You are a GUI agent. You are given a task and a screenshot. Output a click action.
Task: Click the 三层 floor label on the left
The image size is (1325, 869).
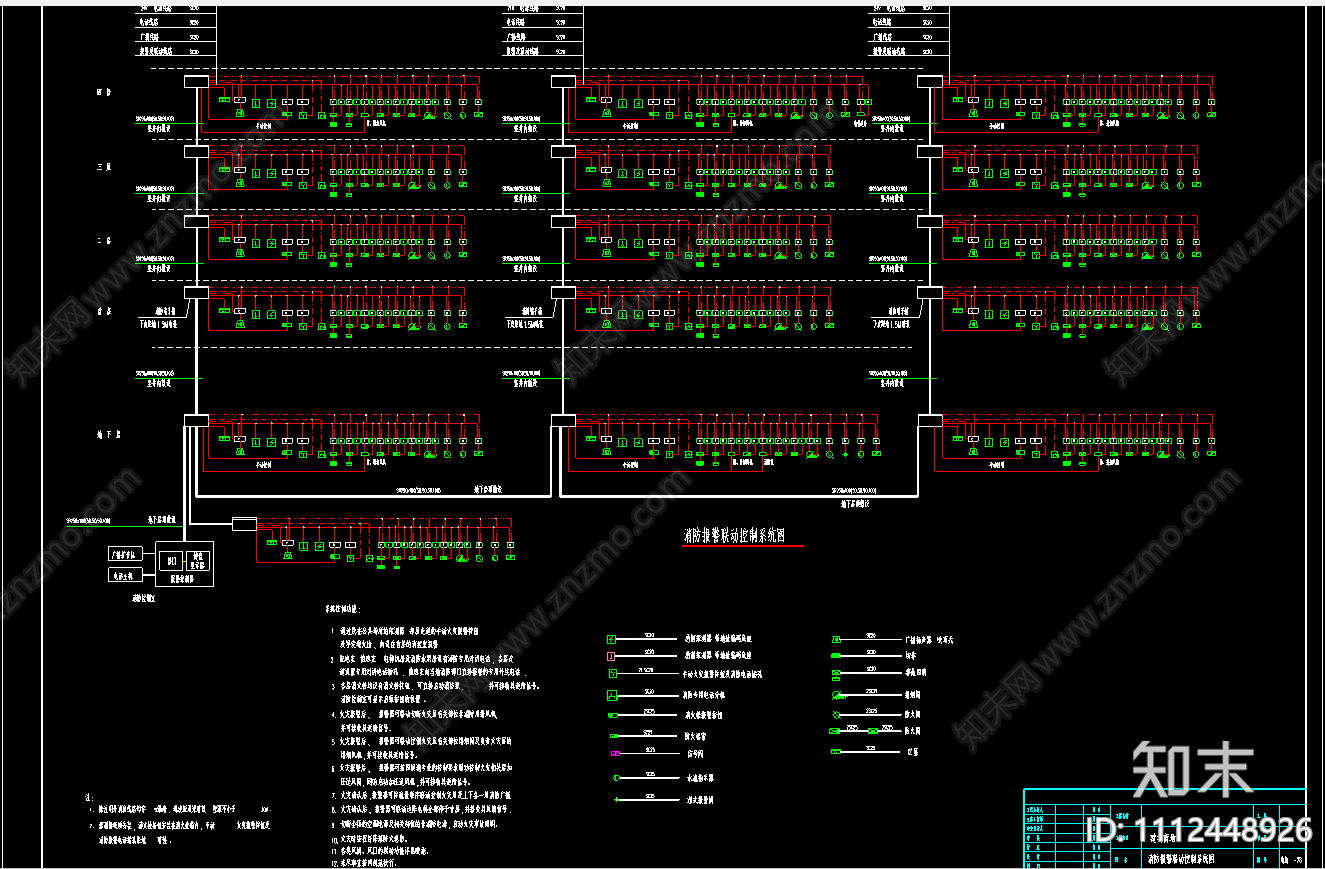point(104,164)
